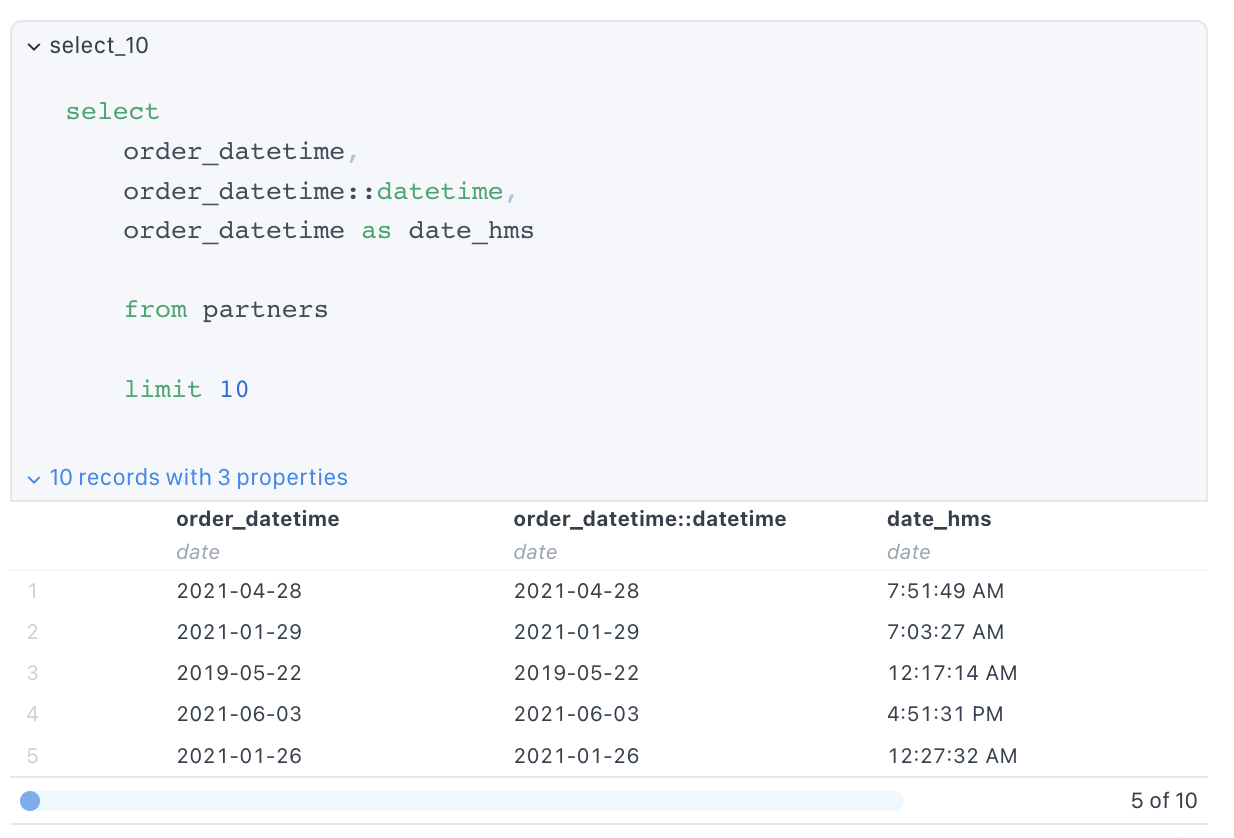Image resolution: width=1234 pixels, height=838 pixels.
Task: Collapse the 10 records results section
Action: pos(33,478)
